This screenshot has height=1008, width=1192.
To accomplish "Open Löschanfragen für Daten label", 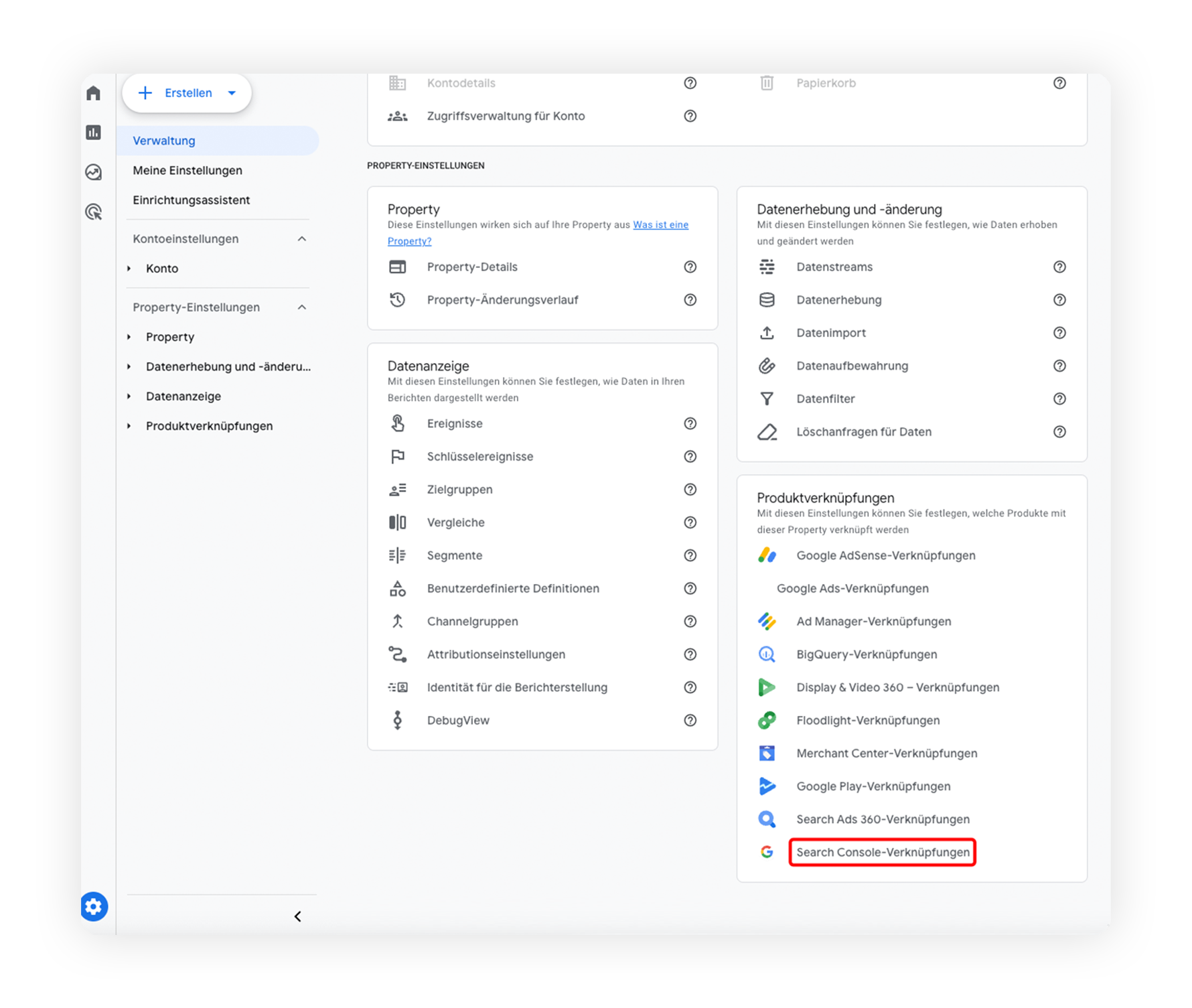I will click(864, 432).
